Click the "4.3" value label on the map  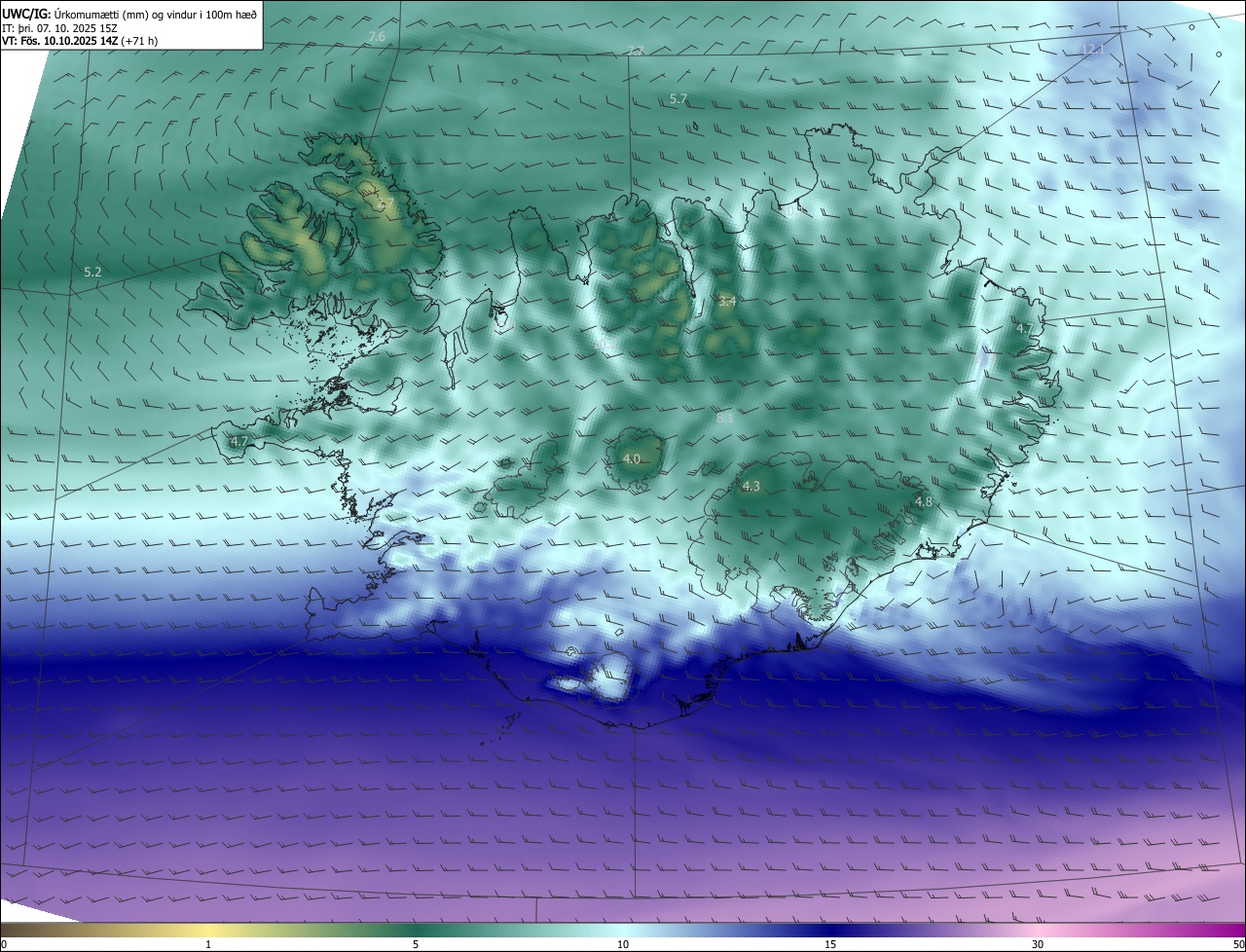751,485
